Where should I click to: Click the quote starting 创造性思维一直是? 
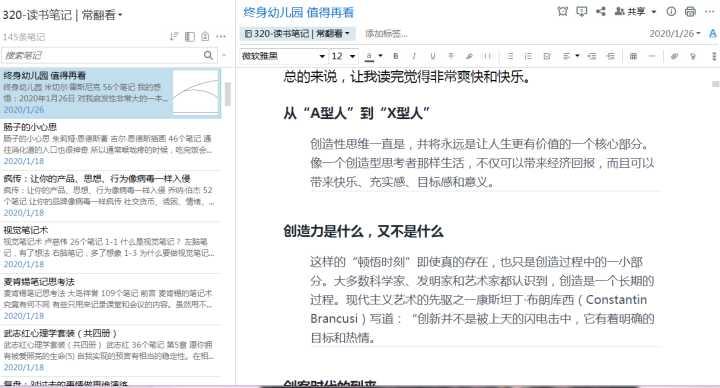pos(482,163)
